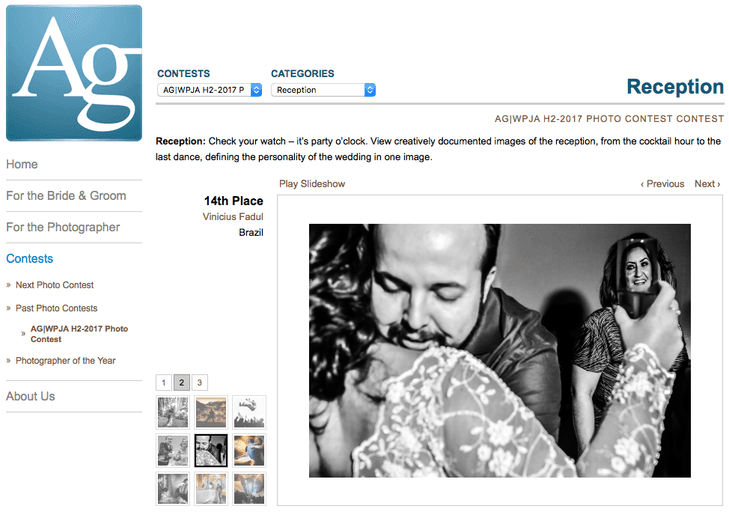The image size is (729, 512).
Task: Click the Ag logo icon
Action: (74, 73)
